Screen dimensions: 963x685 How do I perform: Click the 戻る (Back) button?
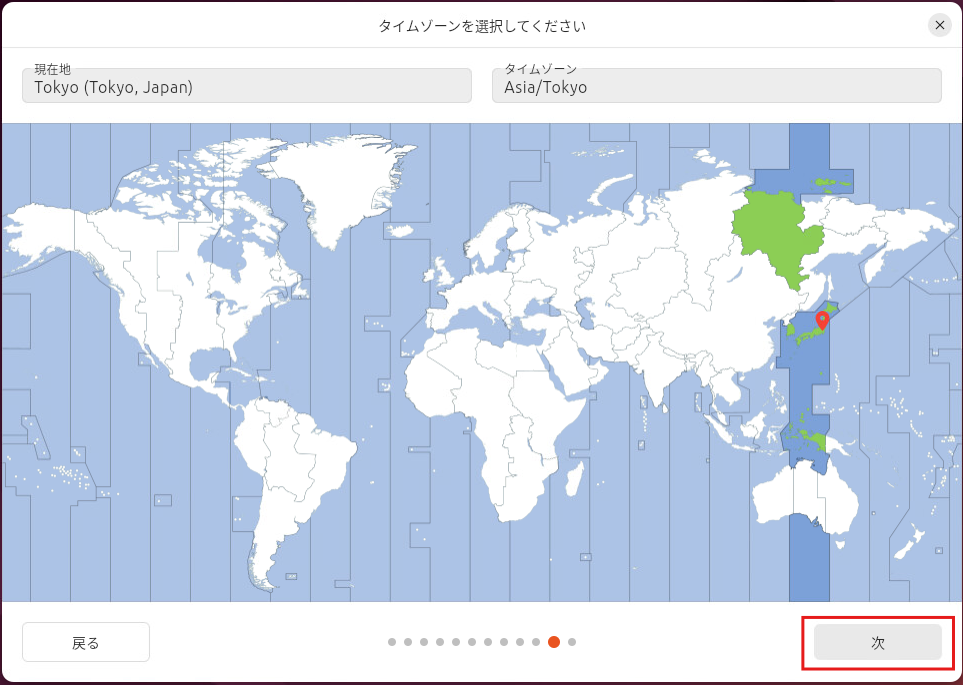(x=86, y=643)
